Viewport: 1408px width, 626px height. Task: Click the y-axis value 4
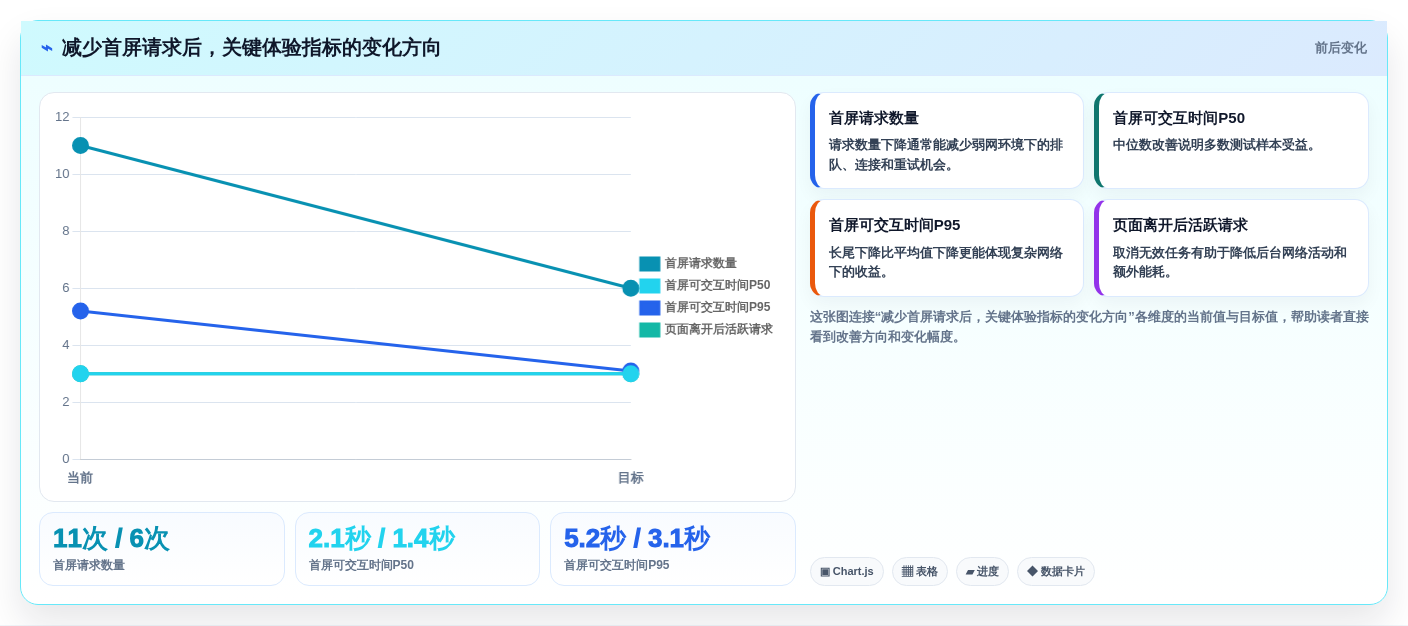[x=66, y=345]
